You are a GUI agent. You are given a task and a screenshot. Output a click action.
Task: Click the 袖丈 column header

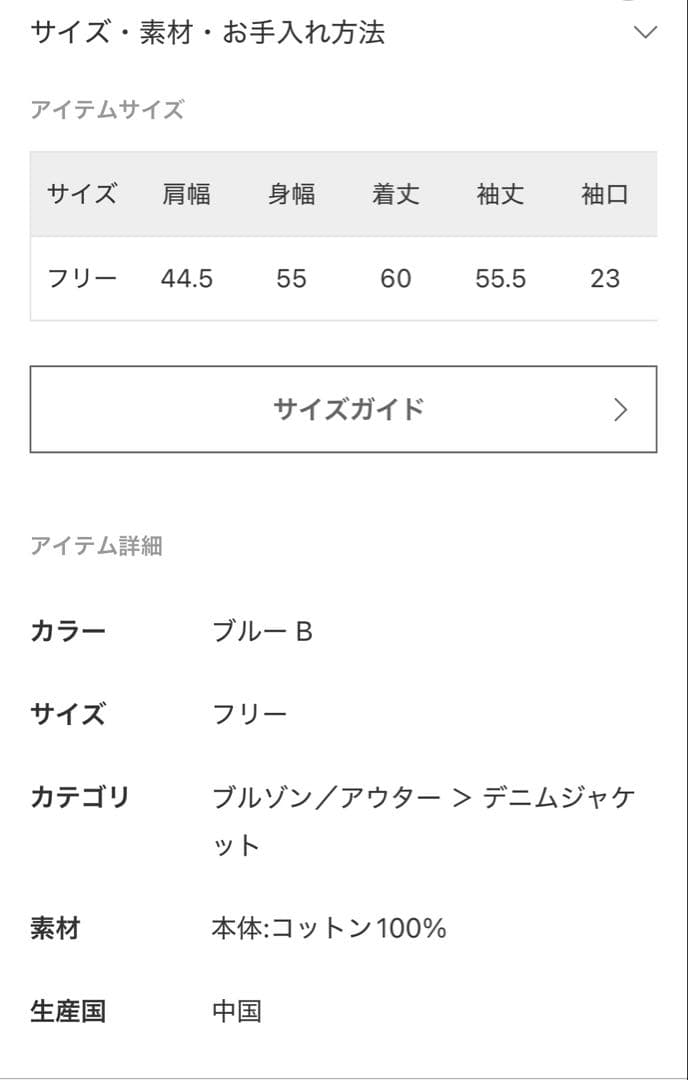[x=500, y=194]
